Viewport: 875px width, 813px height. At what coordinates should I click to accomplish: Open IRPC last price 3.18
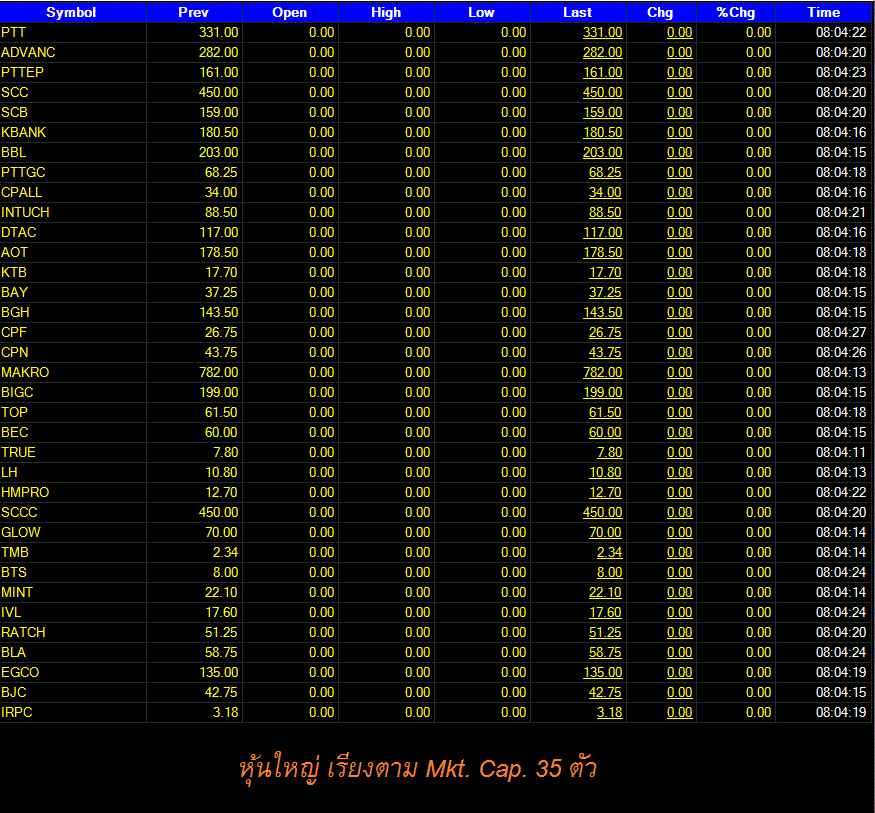(x=609, y=713)
